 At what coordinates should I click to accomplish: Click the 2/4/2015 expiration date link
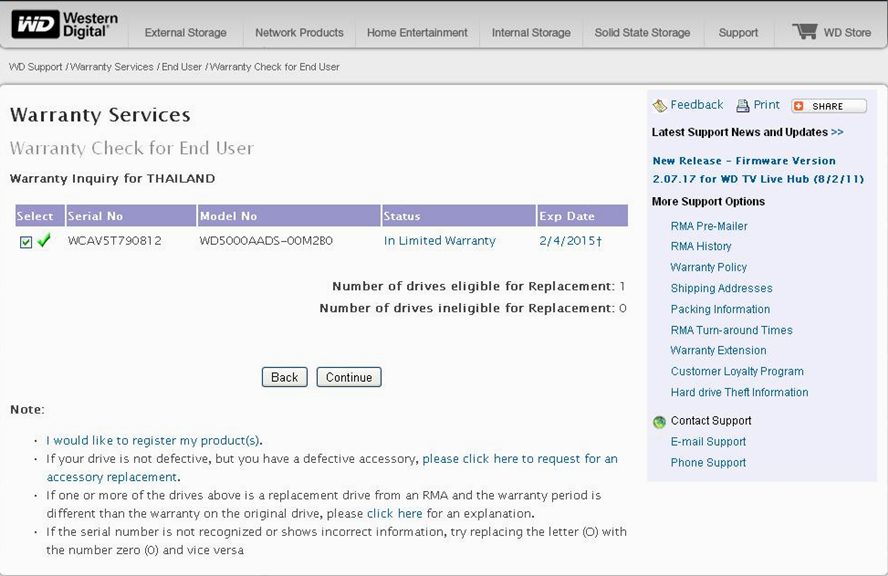pyautogui.click(x=569, y=241)
